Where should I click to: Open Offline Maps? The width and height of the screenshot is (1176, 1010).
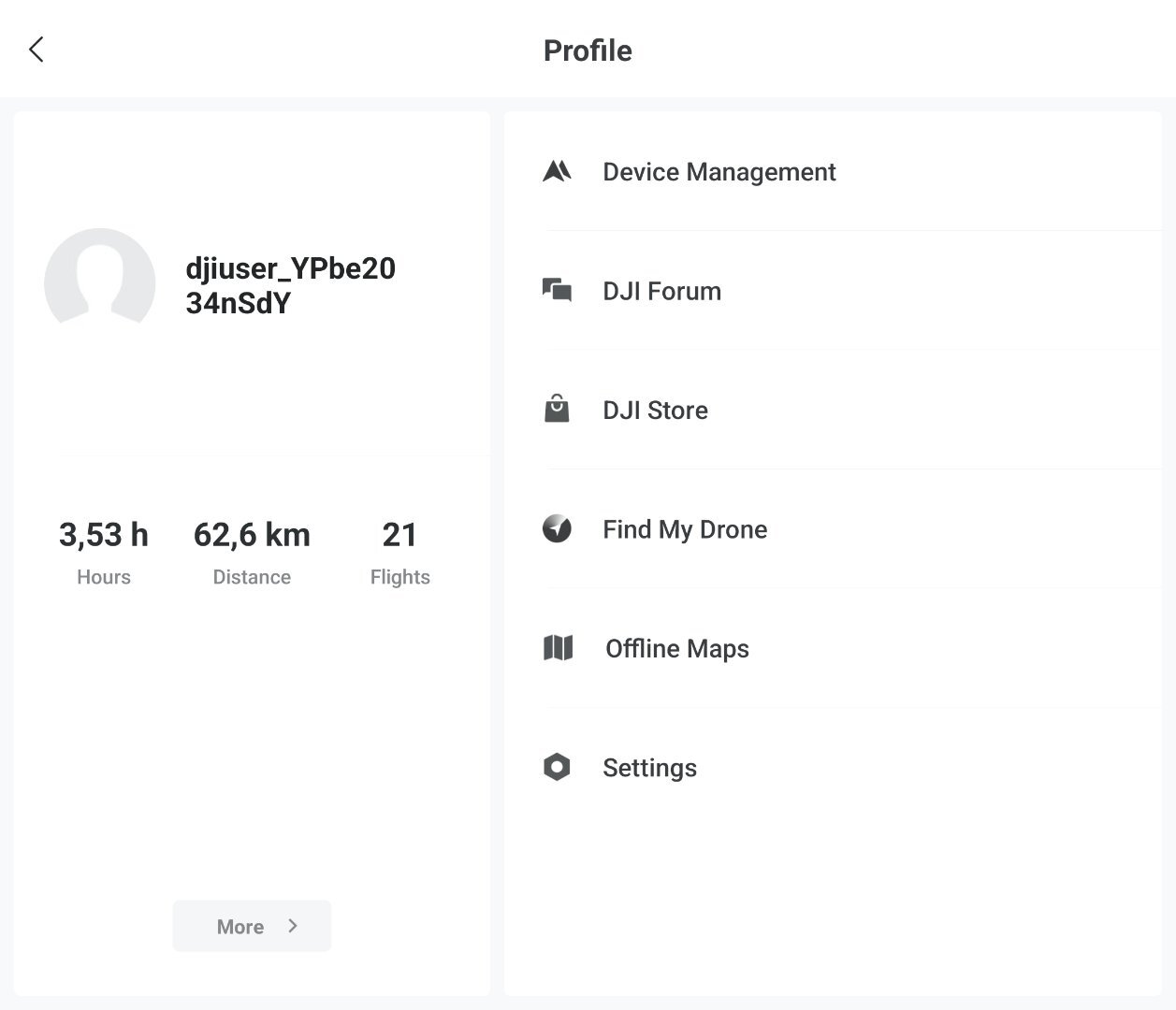click(833, 648)
